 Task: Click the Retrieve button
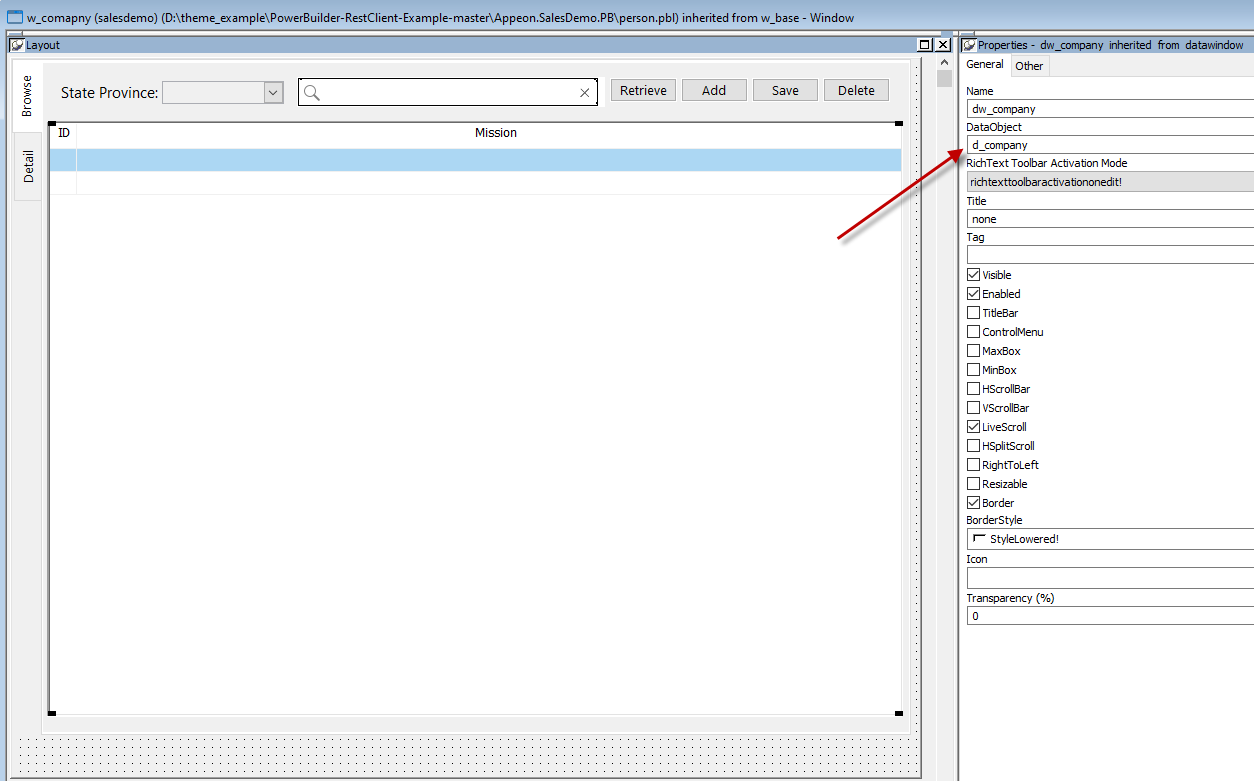click(x=643, y=90)
